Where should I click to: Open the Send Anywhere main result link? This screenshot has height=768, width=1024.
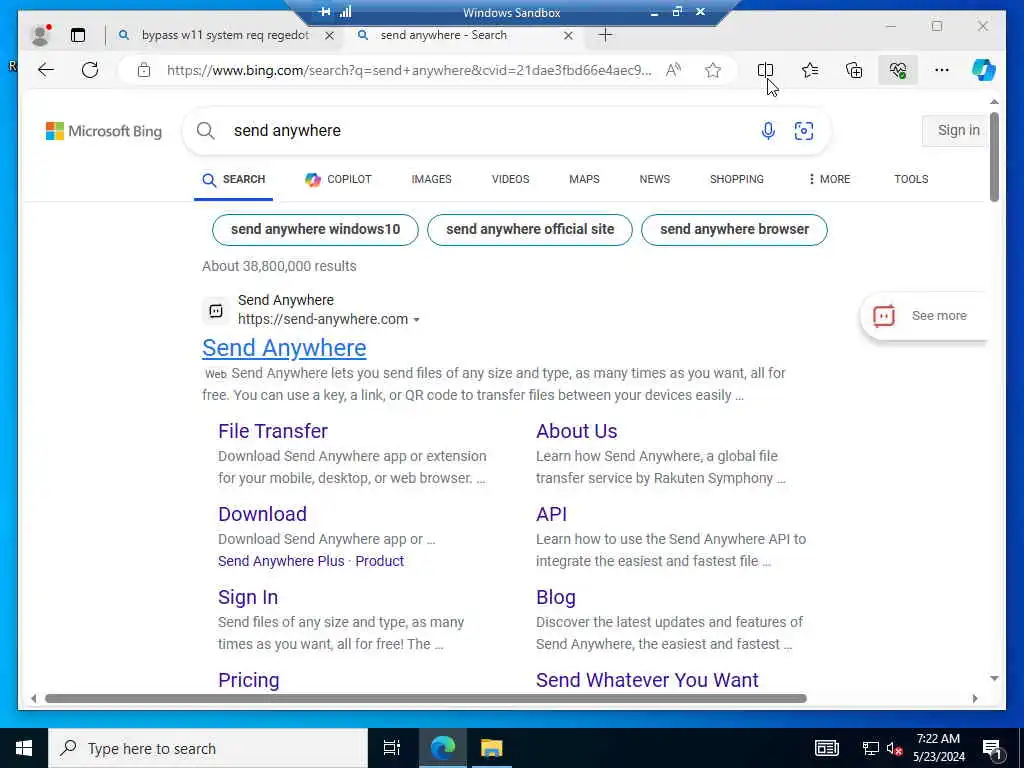pyautogui.click(x=284, y=348)
